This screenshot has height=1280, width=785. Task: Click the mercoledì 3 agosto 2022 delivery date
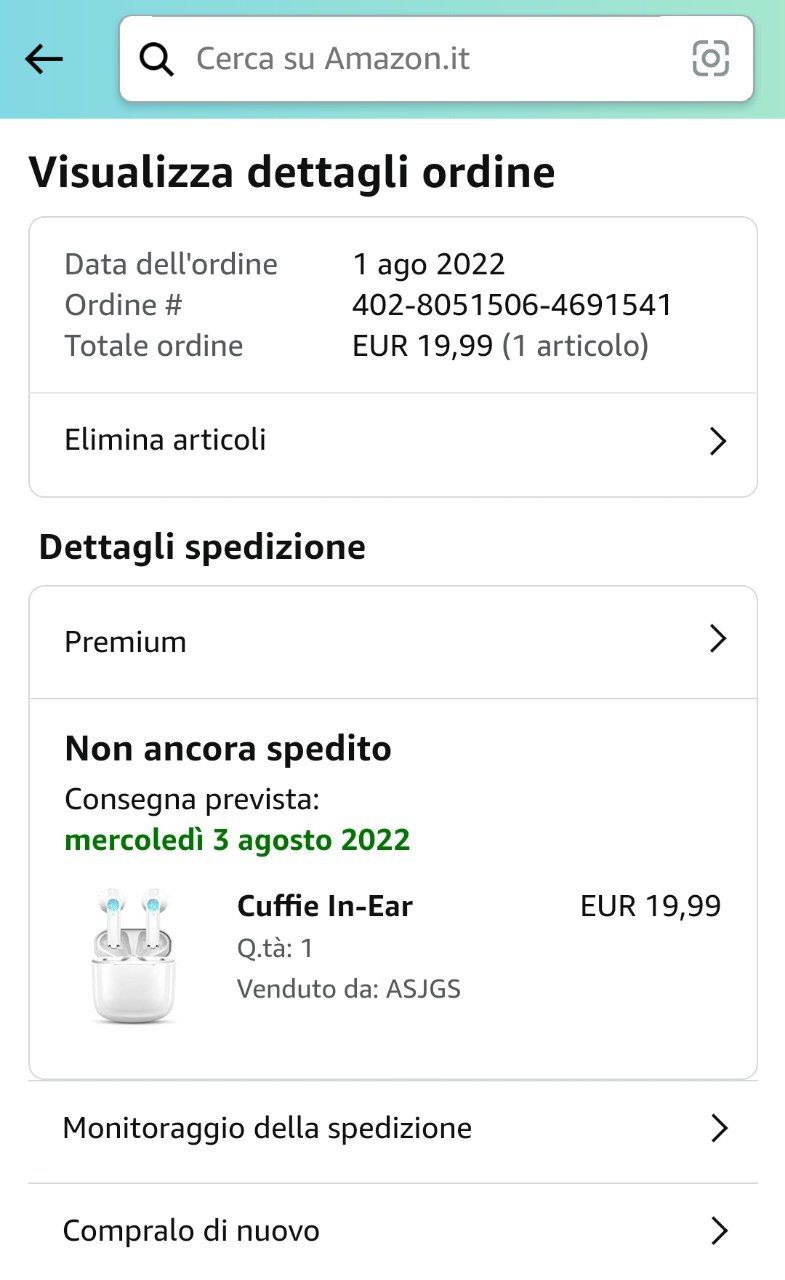click(x=238, y=839)
